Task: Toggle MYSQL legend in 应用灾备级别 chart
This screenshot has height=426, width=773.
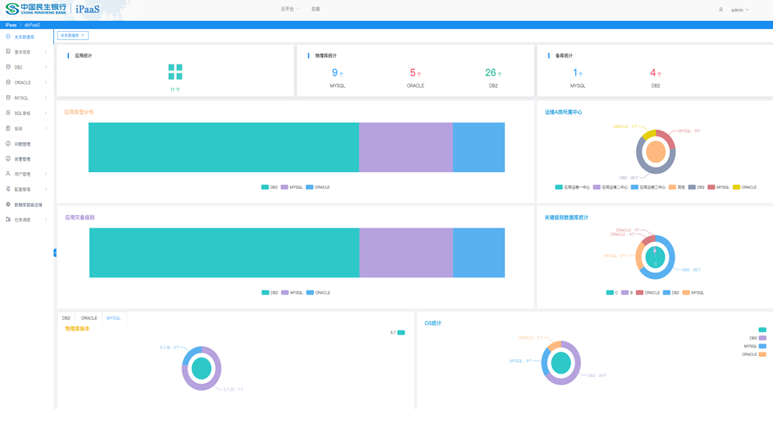Action: pyautogui.click(x=292, y=293)
